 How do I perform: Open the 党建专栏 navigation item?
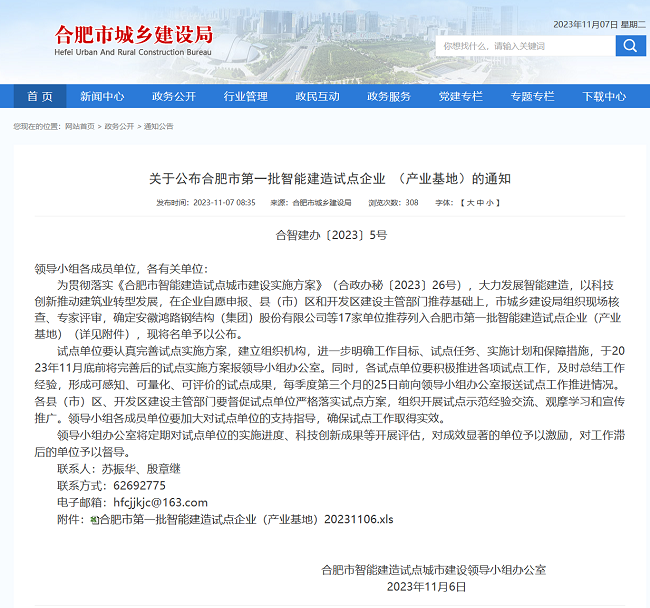pyautogui.click(x=460, y=97)
